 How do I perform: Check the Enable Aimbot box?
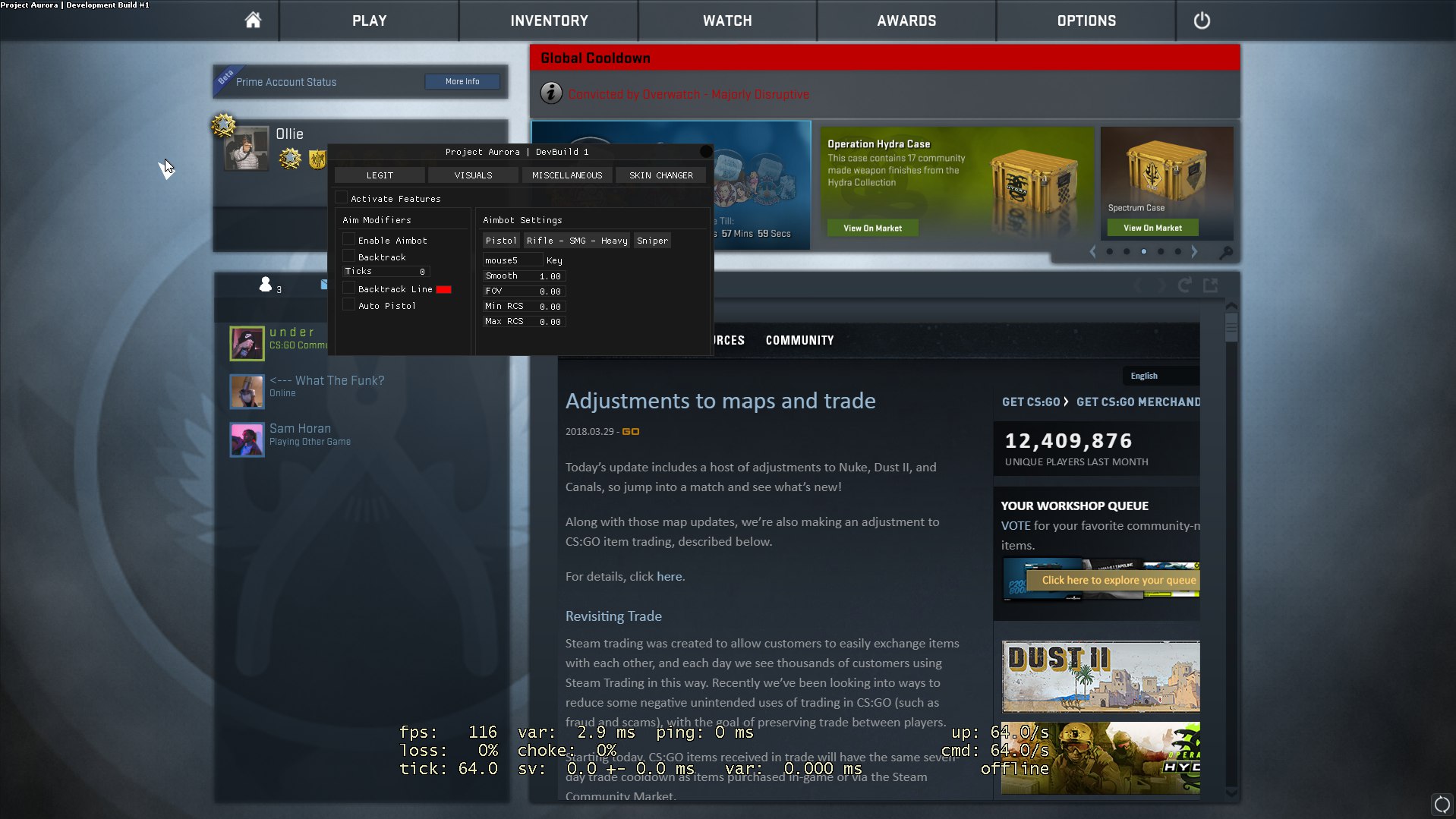coord(349,239)
